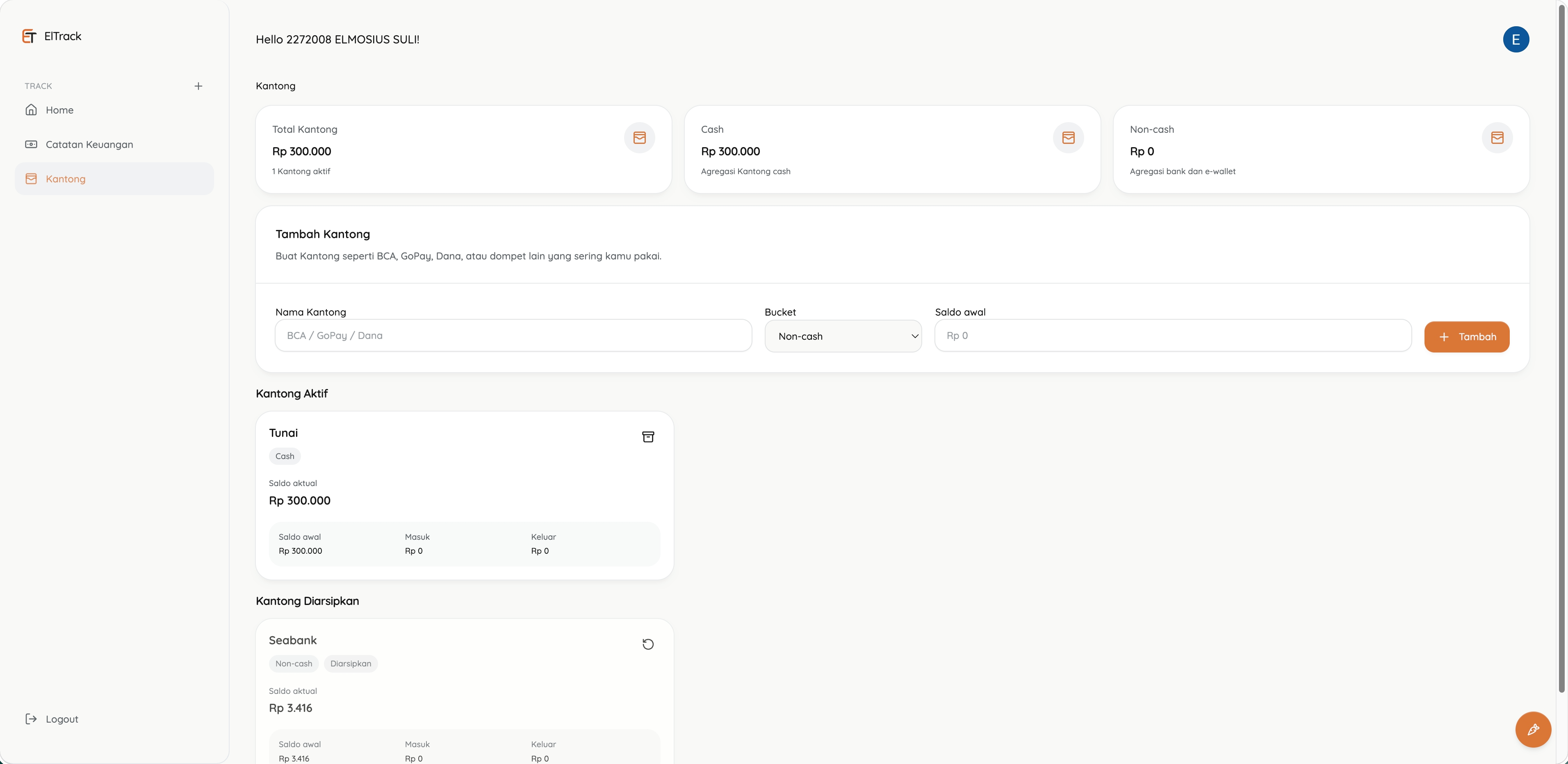Archive the Tunai kantong
Viewport: 1568px width, 764px height.
click(x=648, y=437)
